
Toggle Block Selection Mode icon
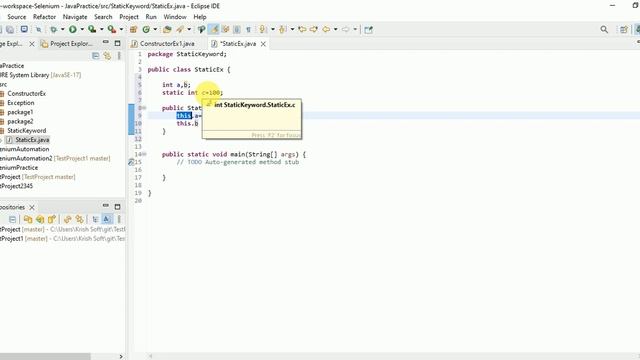237,29
